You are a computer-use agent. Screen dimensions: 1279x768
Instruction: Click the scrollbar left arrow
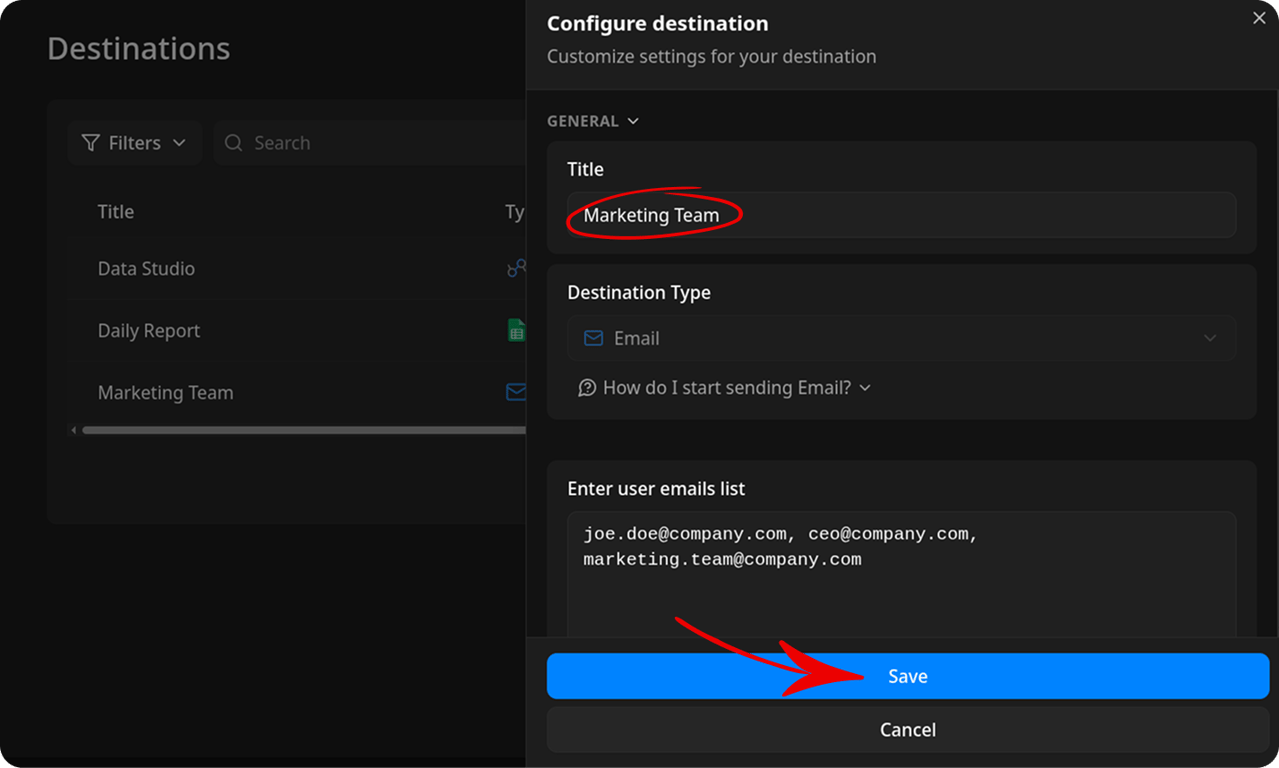point(74,430)
